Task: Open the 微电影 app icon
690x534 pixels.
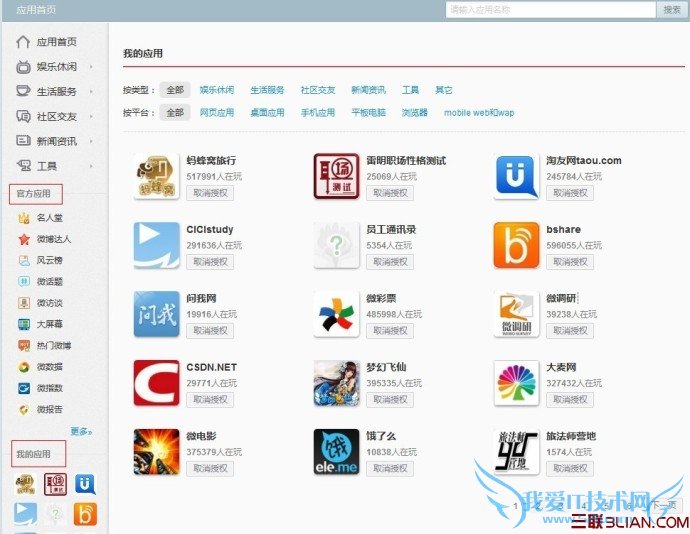Action: pyautogui.click(x=157, y=452)
